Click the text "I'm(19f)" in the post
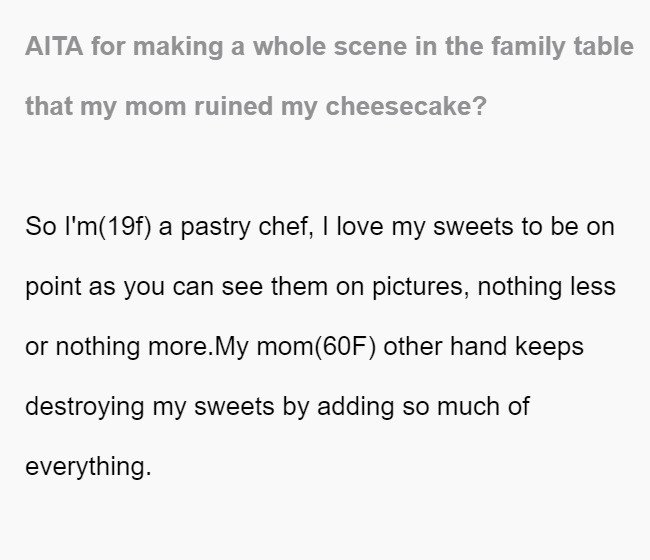 click(x=108, y=227)
